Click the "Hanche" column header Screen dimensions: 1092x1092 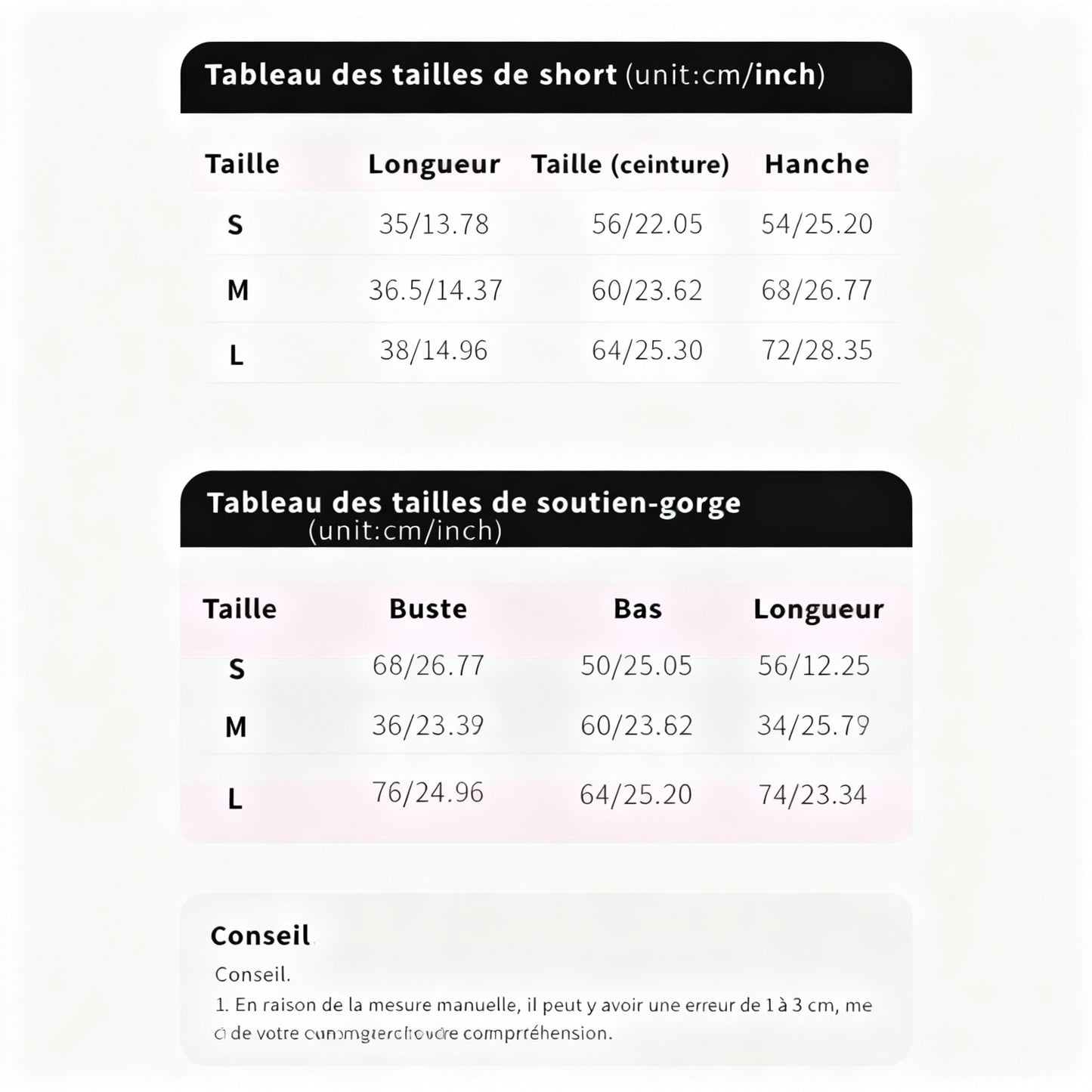pyautogui.click(x=816, y=164)
